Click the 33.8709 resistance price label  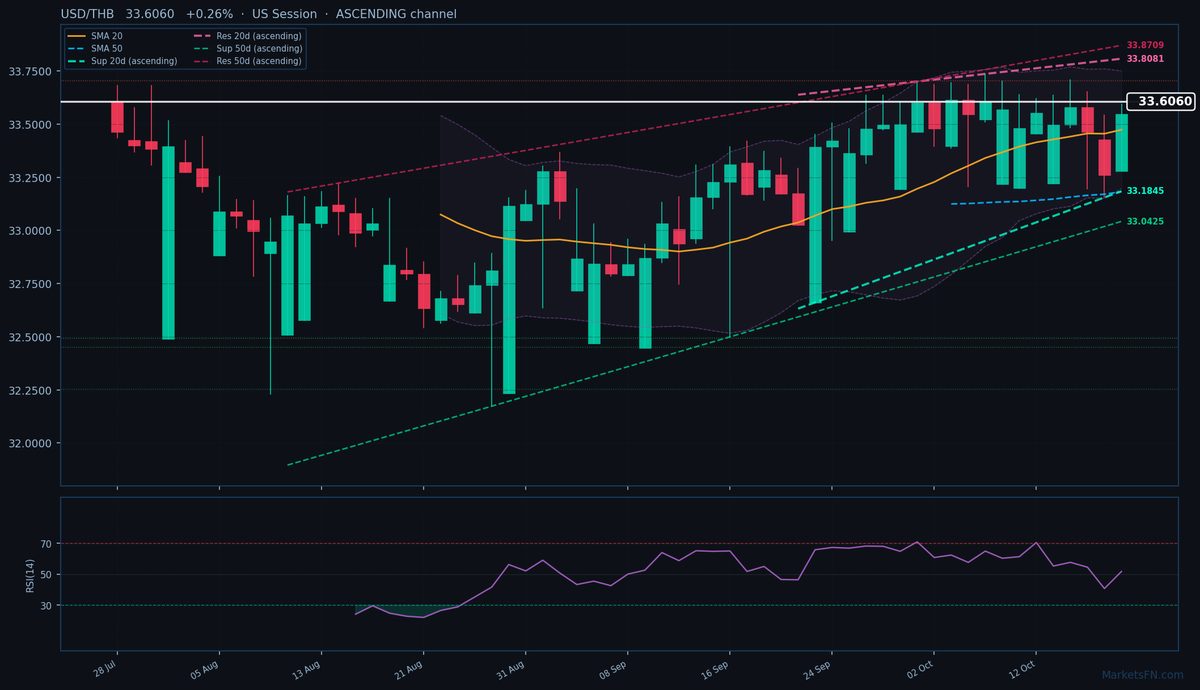click(1145, 45)
